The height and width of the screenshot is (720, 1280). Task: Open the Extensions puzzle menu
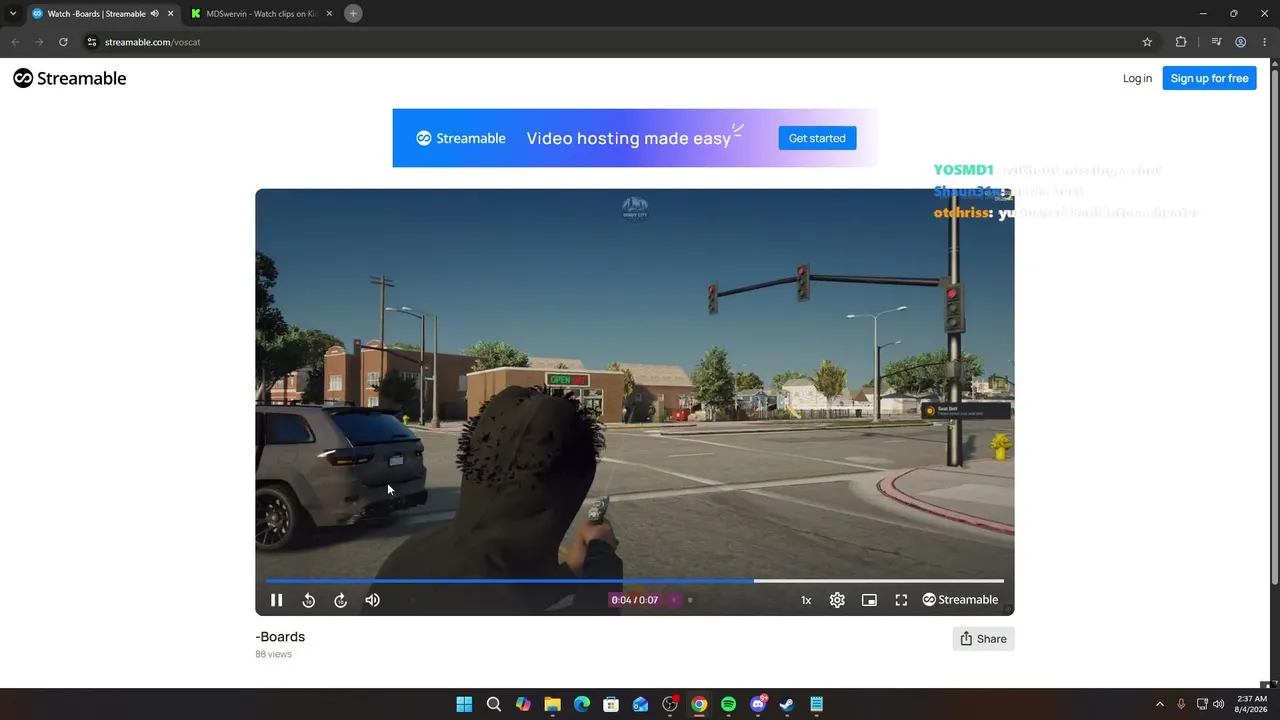click(1181, 42)
